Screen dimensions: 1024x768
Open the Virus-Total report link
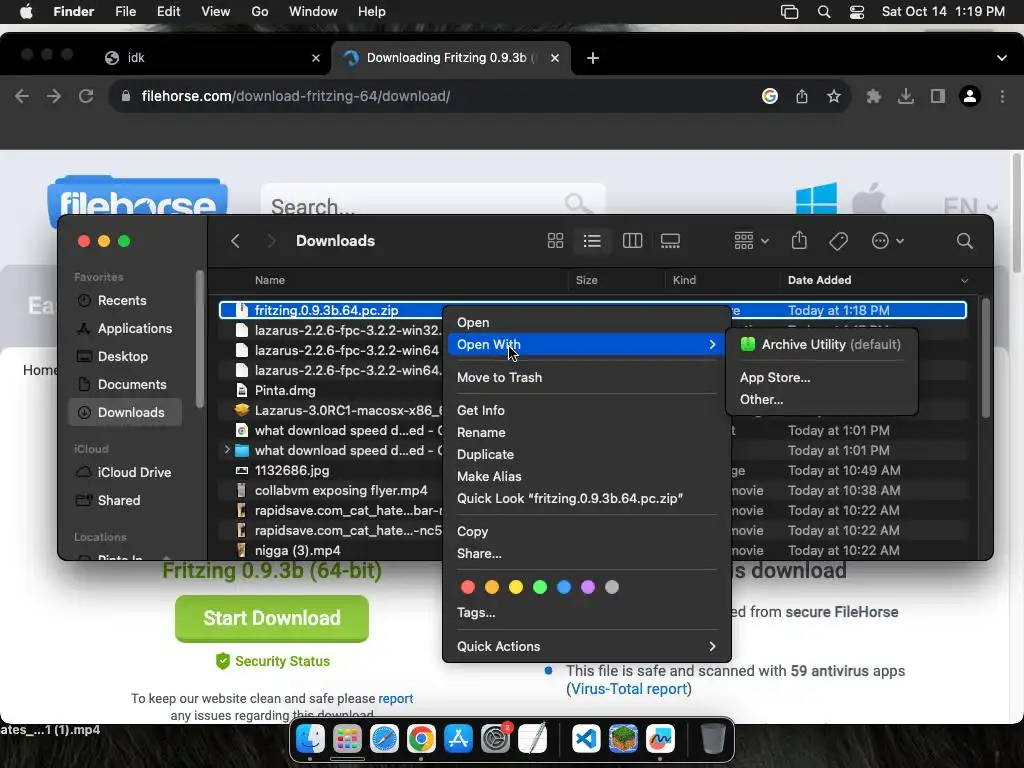(x=628, y=689)
